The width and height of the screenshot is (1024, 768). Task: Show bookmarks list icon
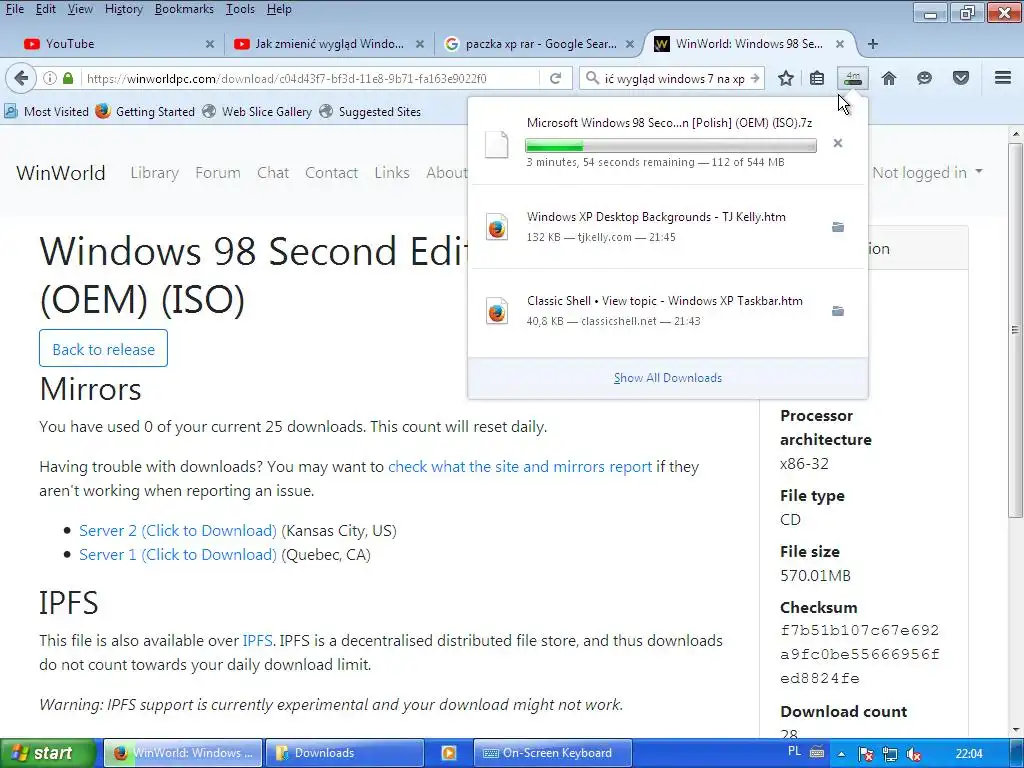point(817,78)
